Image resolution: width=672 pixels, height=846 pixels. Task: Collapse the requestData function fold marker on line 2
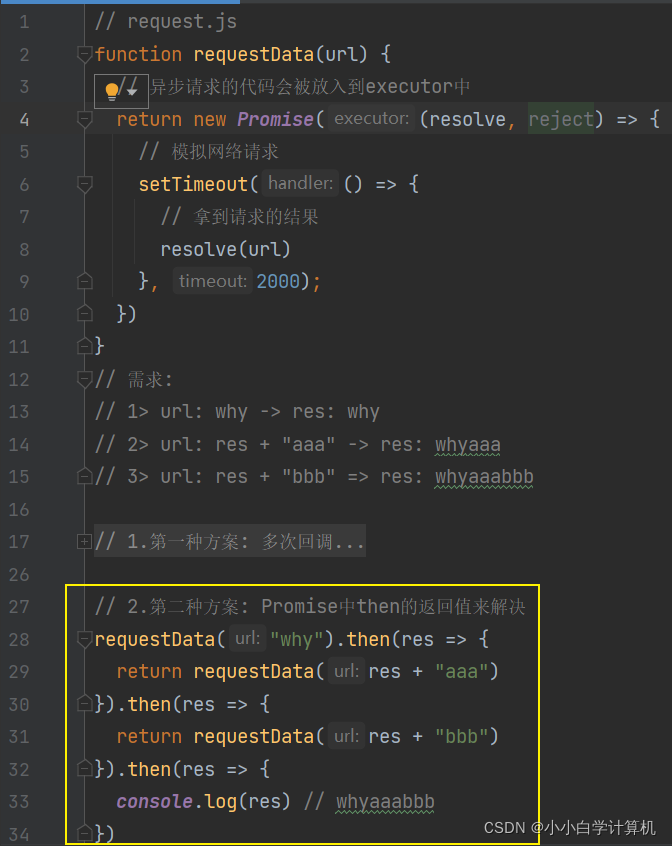pyautogui.click(x=85, y=54)
